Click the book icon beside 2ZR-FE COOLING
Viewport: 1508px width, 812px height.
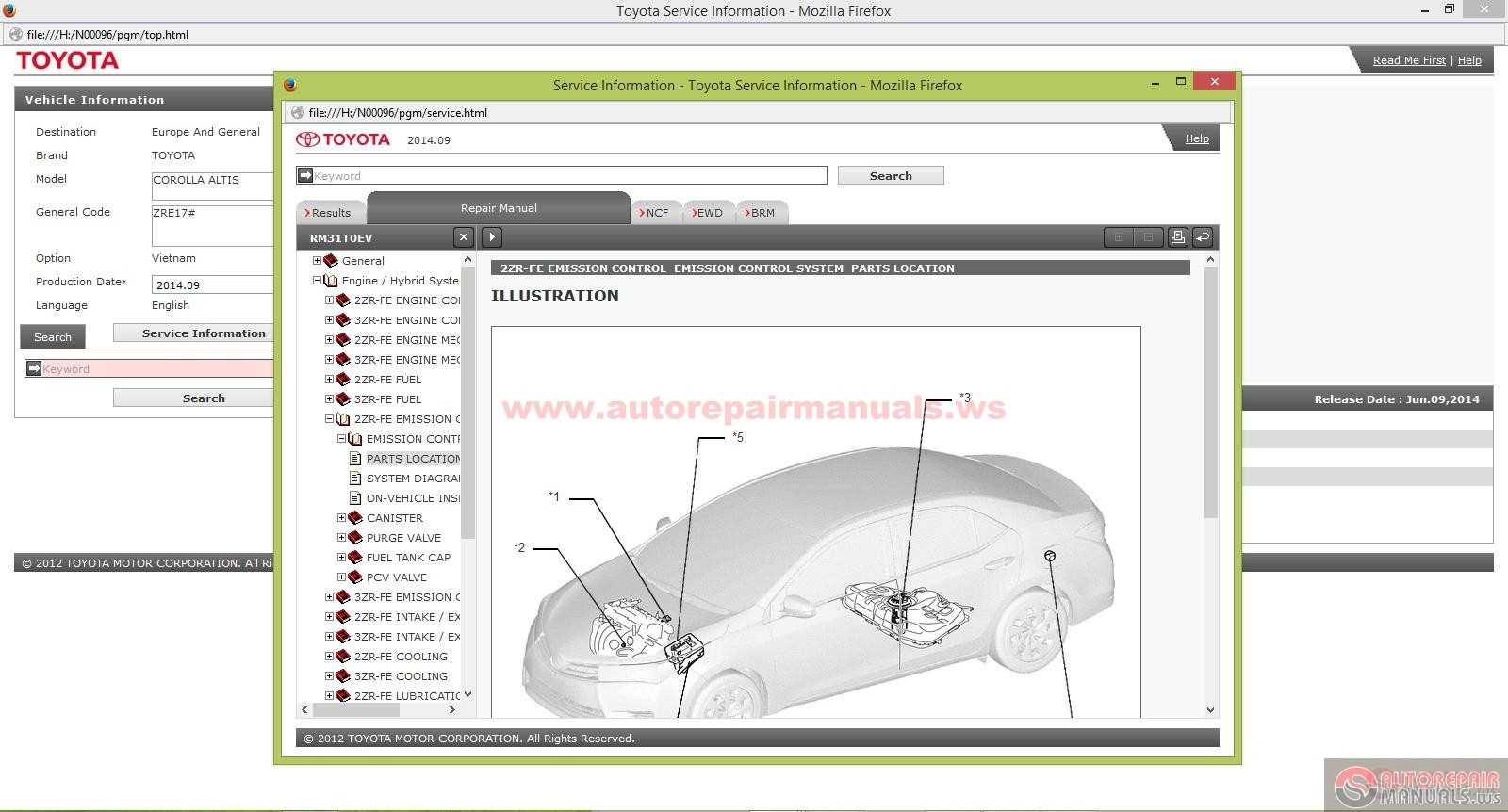tap(343, 657)
